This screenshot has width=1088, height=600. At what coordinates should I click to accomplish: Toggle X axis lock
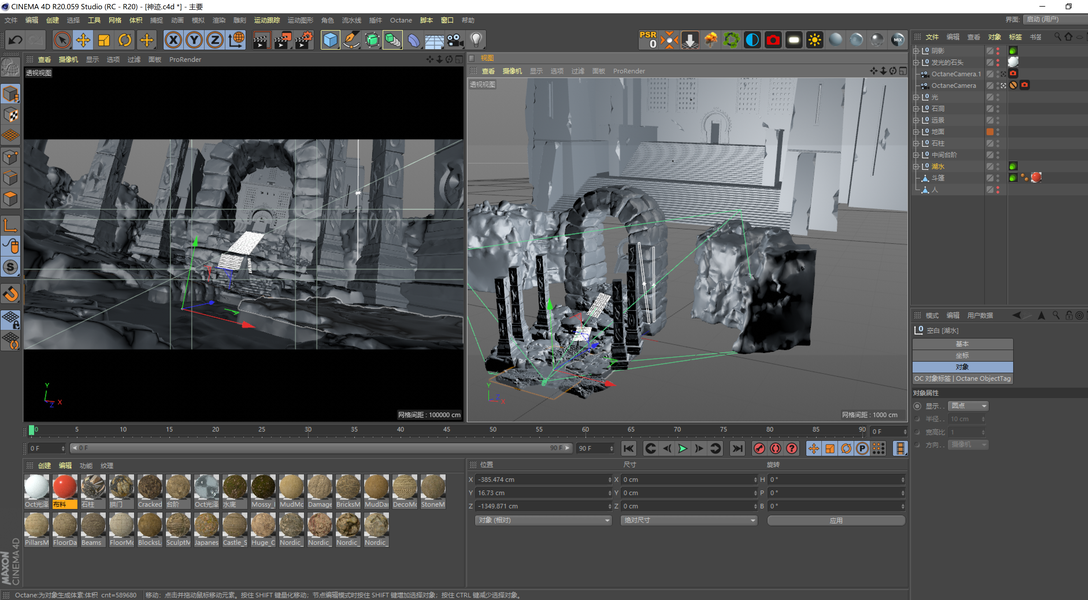coord(173,40)
